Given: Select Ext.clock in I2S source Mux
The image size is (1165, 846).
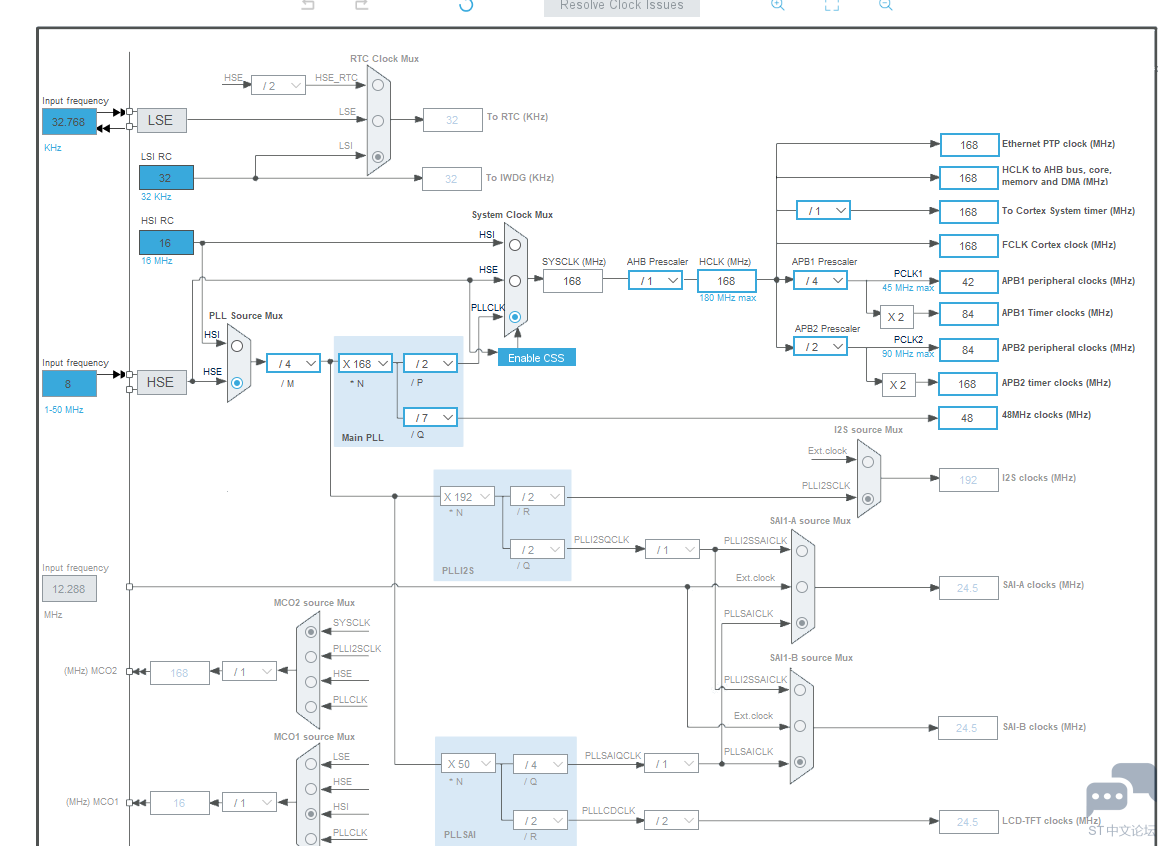Looking at the screenshot, I should (x=868, y=462).
